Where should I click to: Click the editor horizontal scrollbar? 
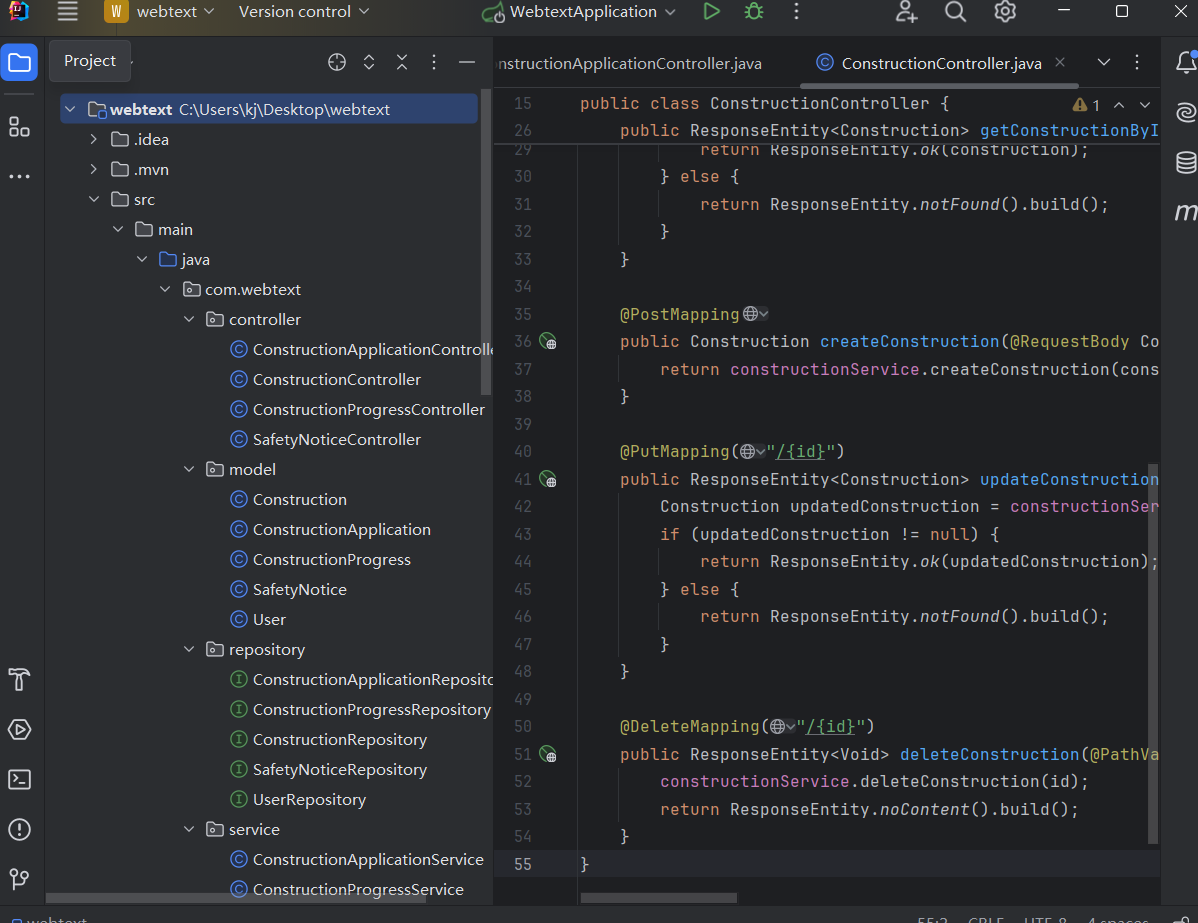coord(658,898)
